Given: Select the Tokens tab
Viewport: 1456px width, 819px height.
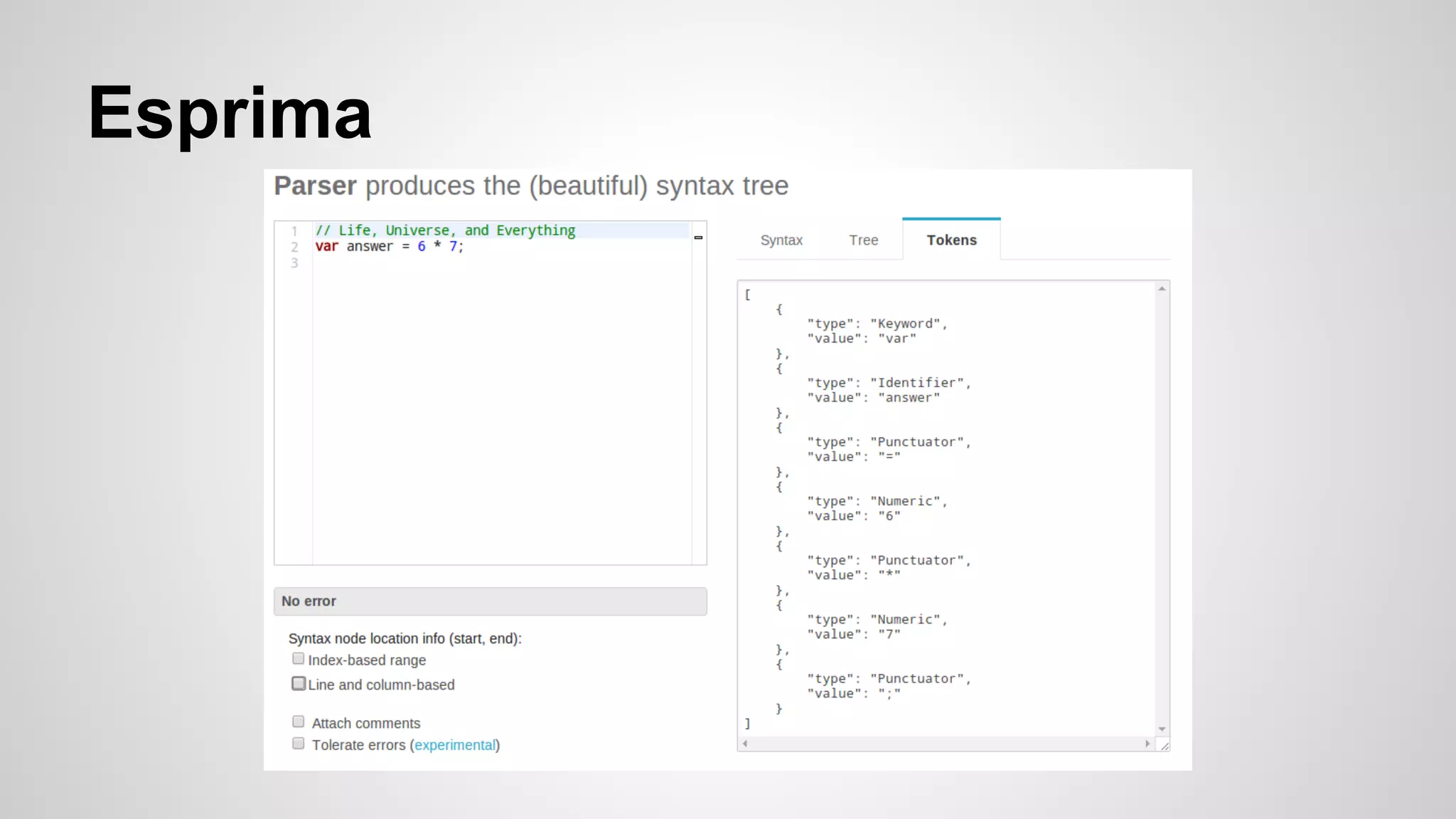Looking at the screenshot, I should point(951,240).
